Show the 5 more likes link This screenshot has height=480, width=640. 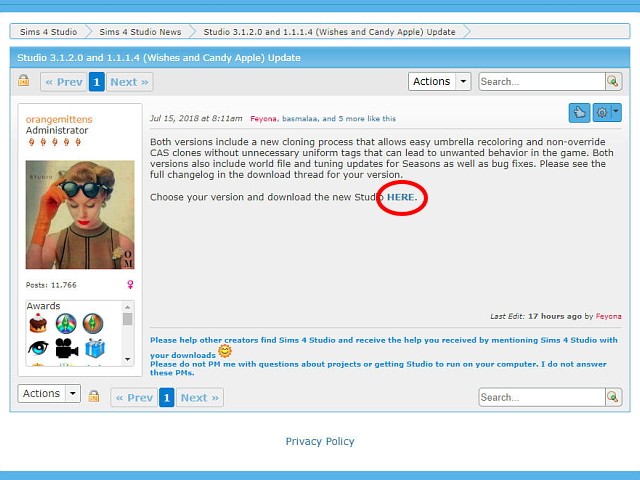pos(351,119)
